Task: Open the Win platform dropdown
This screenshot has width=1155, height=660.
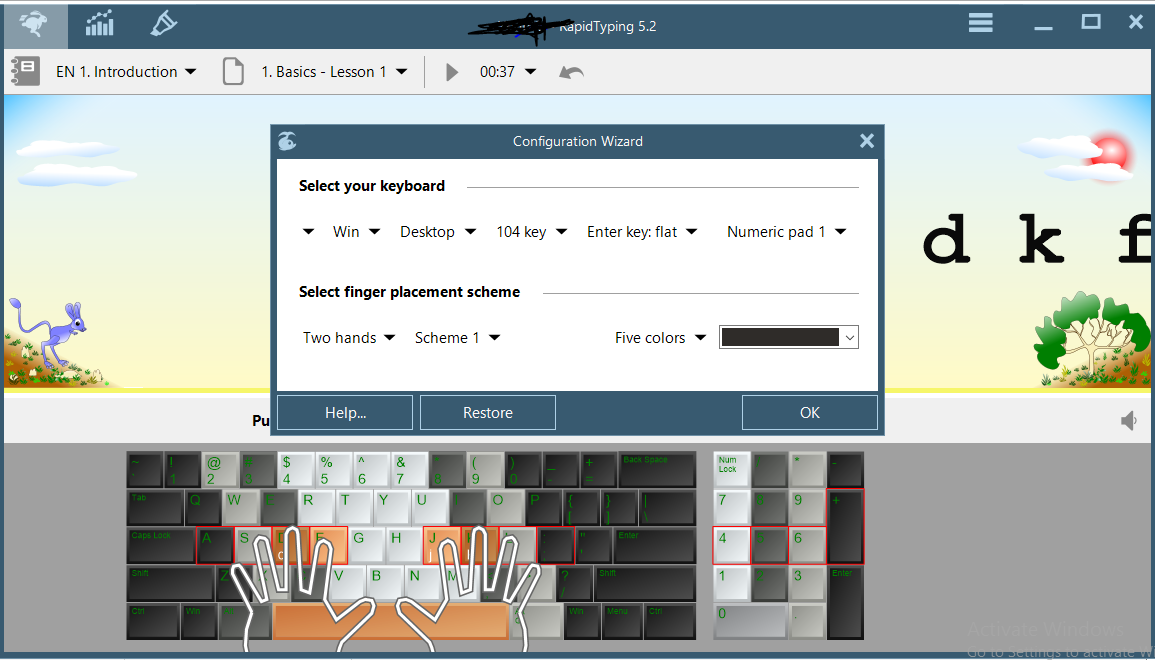Action: 356,232
